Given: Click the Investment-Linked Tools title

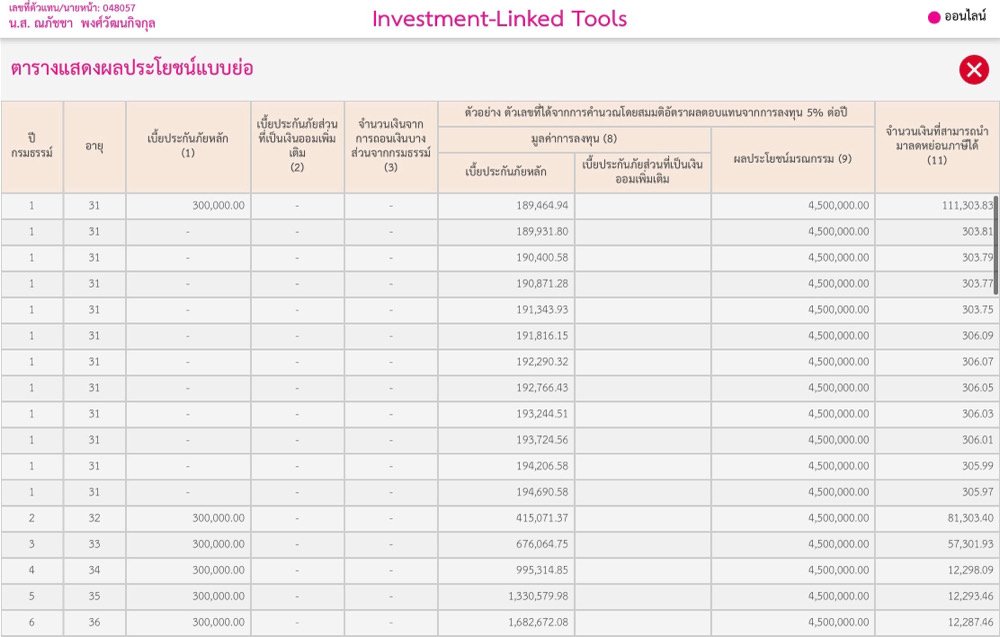Looking at the screenshot, I should pos(499,19).
